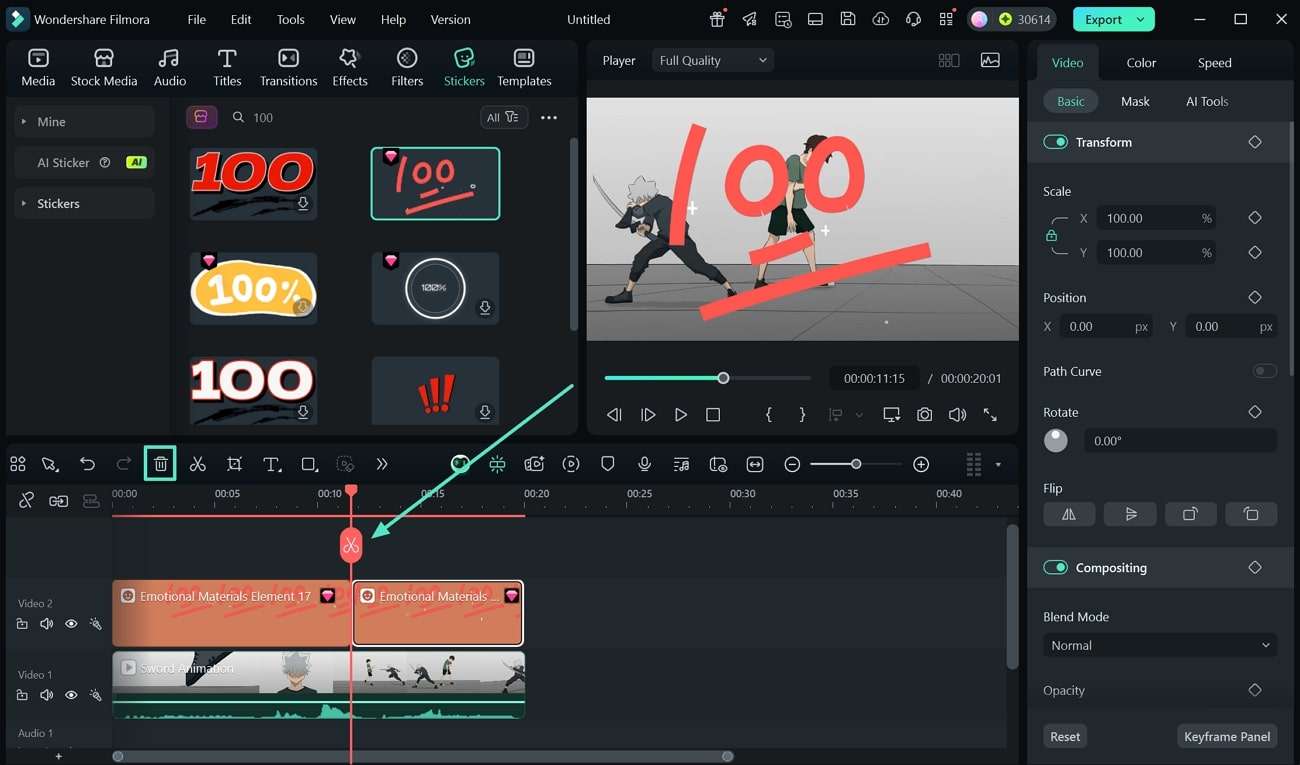Take a snapshot with the camera icon
The height and width of the screenshot is (765, 1300).
coord(925,414)
